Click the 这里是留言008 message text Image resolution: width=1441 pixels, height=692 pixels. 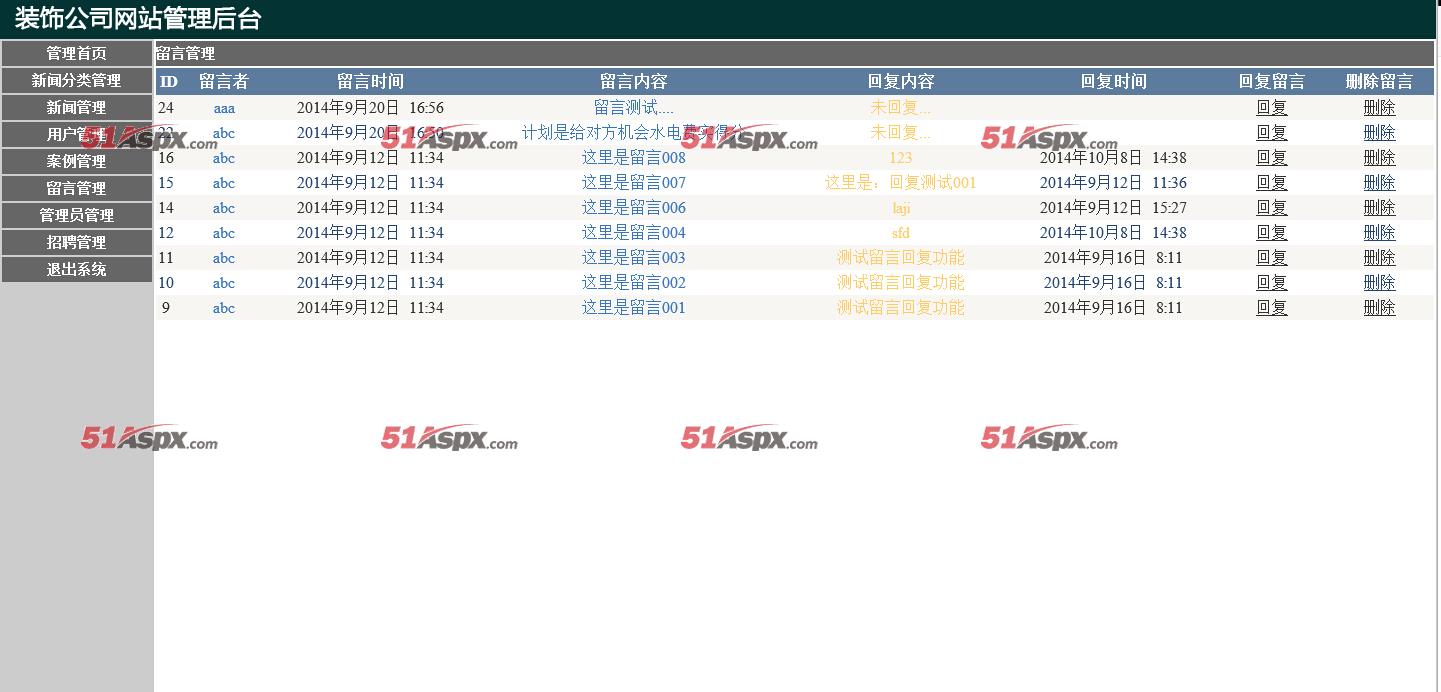click(634, 157)
